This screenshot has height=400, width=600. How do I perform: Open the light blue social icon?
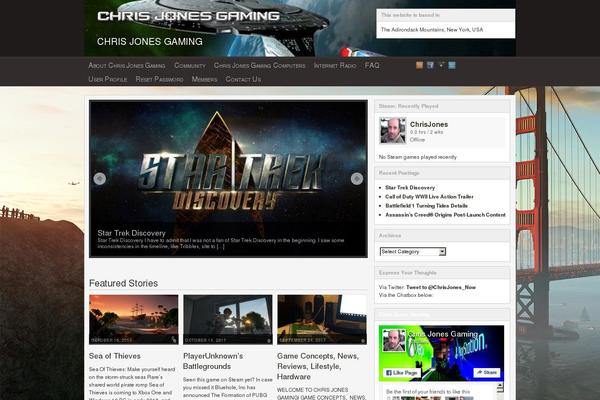point(452,65)
